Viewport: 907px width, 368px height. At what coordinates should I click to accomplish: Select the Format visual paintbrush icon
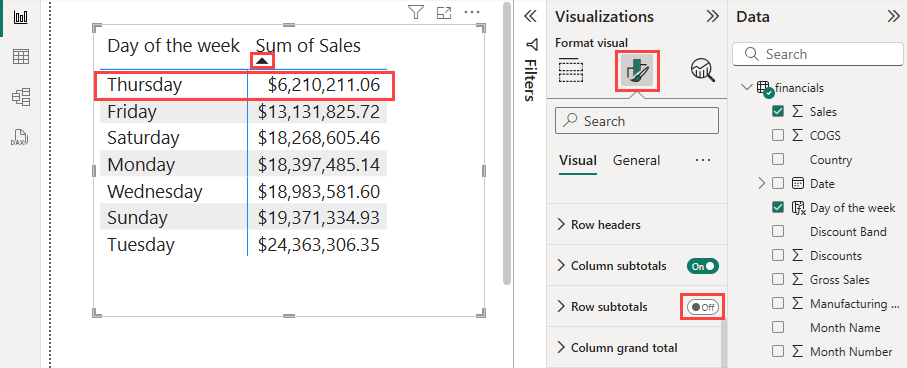[x=636, y=71]
